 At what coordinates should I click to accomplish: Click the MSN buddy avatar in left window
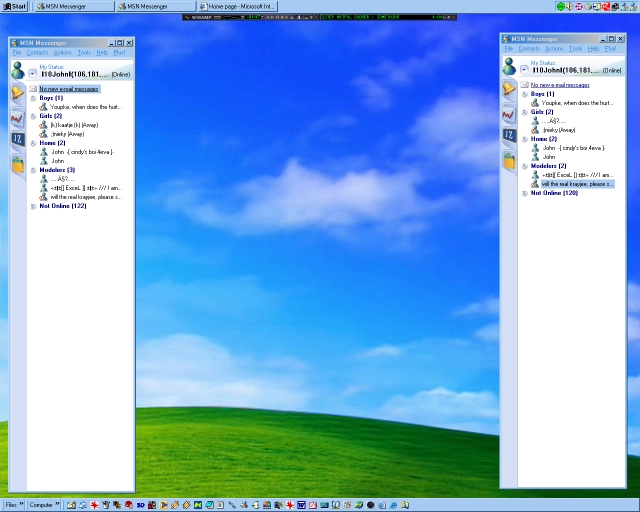pyautogui.click(x=18, y=70)
